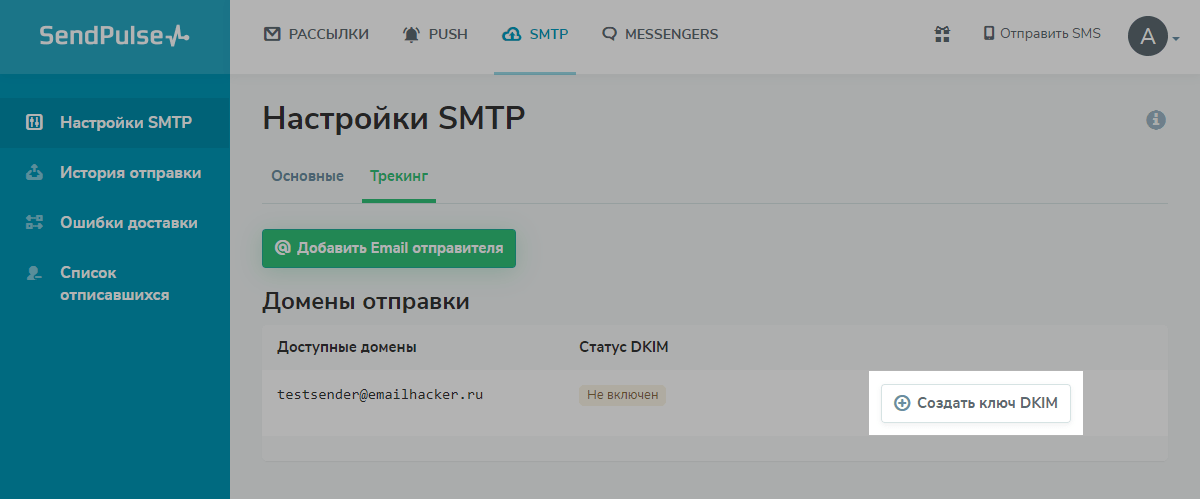Click the phone icon before Отправить SMS
The height and width of the screenshot is (499, 1200).
989,33
